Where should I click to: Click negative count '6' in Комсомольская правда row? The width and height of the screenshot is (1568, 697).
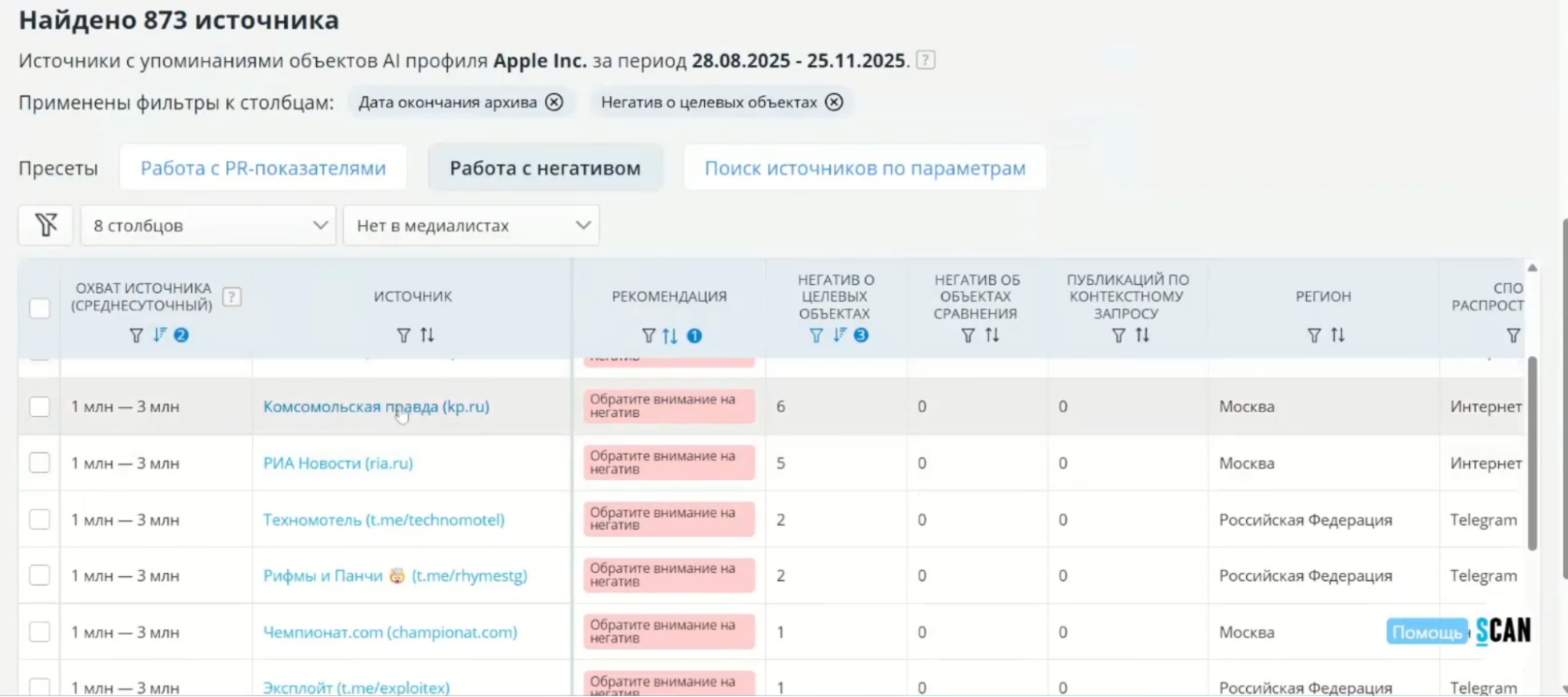point(780,407)
